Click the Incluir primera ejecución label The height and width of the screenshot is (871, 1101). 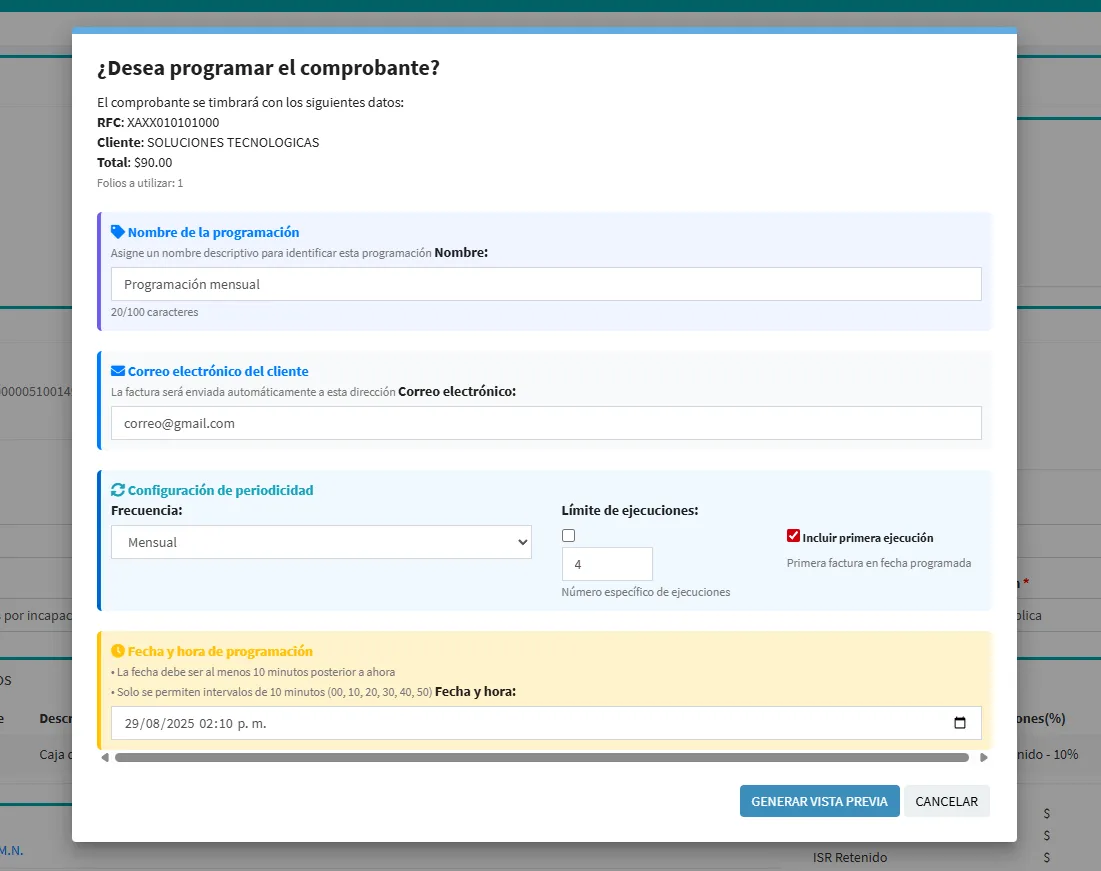point(868,537)
